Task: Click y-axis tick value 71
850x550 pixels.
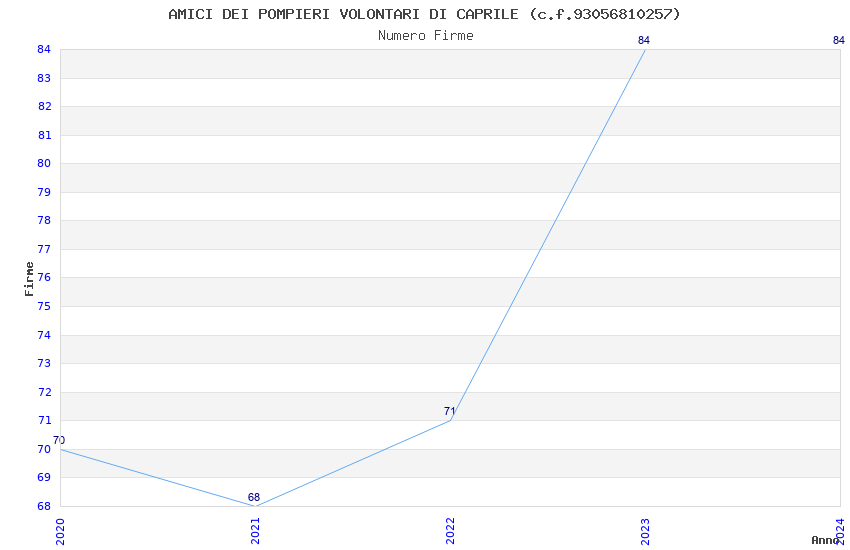Action: coord(44,420)
